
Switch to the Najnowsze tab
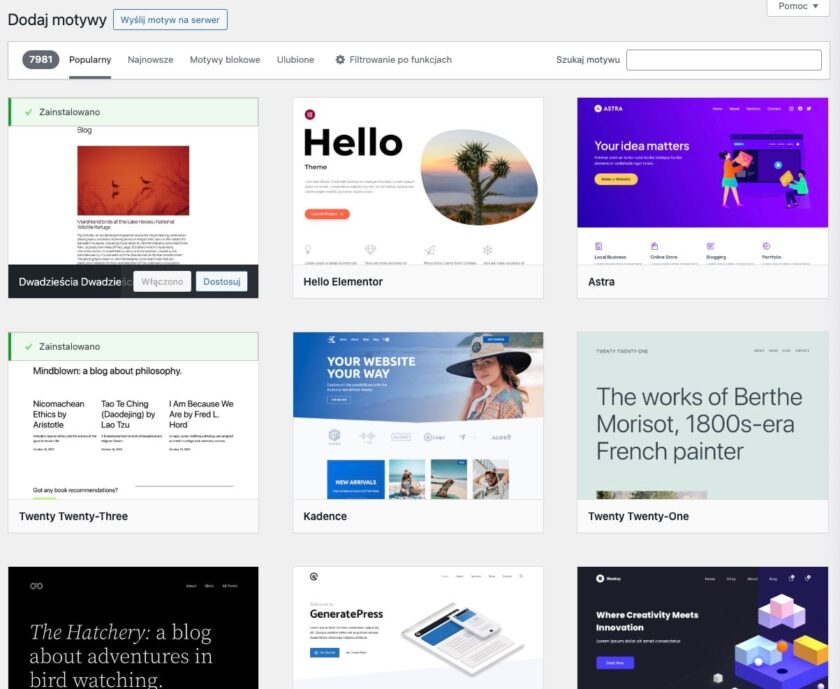click(x=151, y=59)
